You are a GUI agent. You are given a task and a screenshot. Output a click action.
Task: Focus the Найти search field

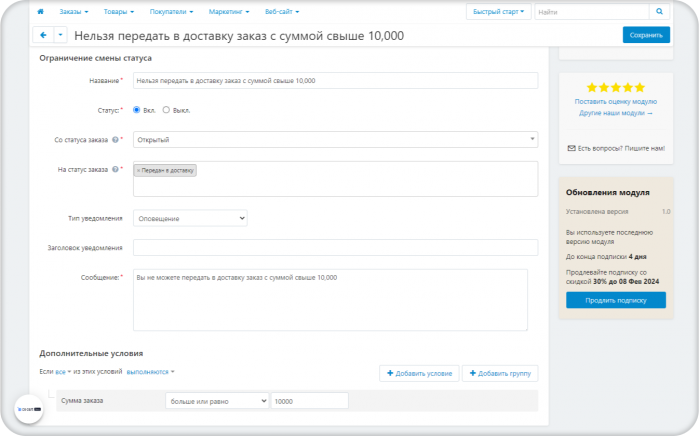click(x=592, y=12)
